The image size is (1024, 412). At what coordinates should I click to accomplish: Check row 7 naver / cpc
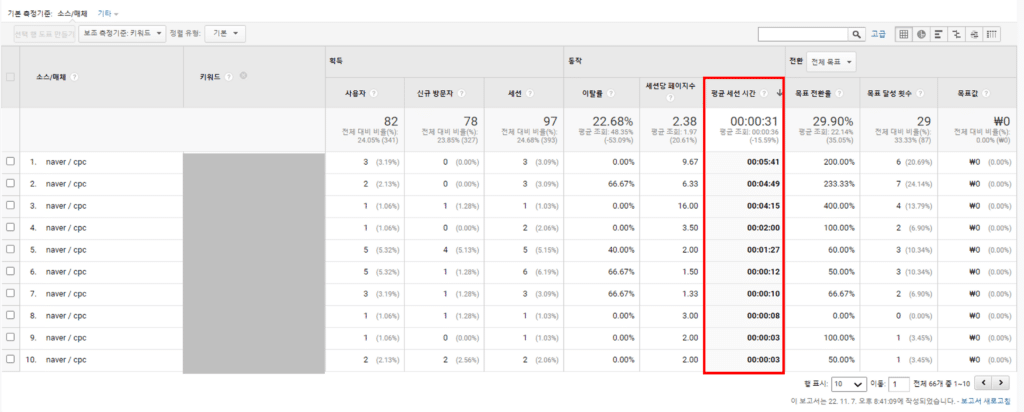click(x=10, y=294)
